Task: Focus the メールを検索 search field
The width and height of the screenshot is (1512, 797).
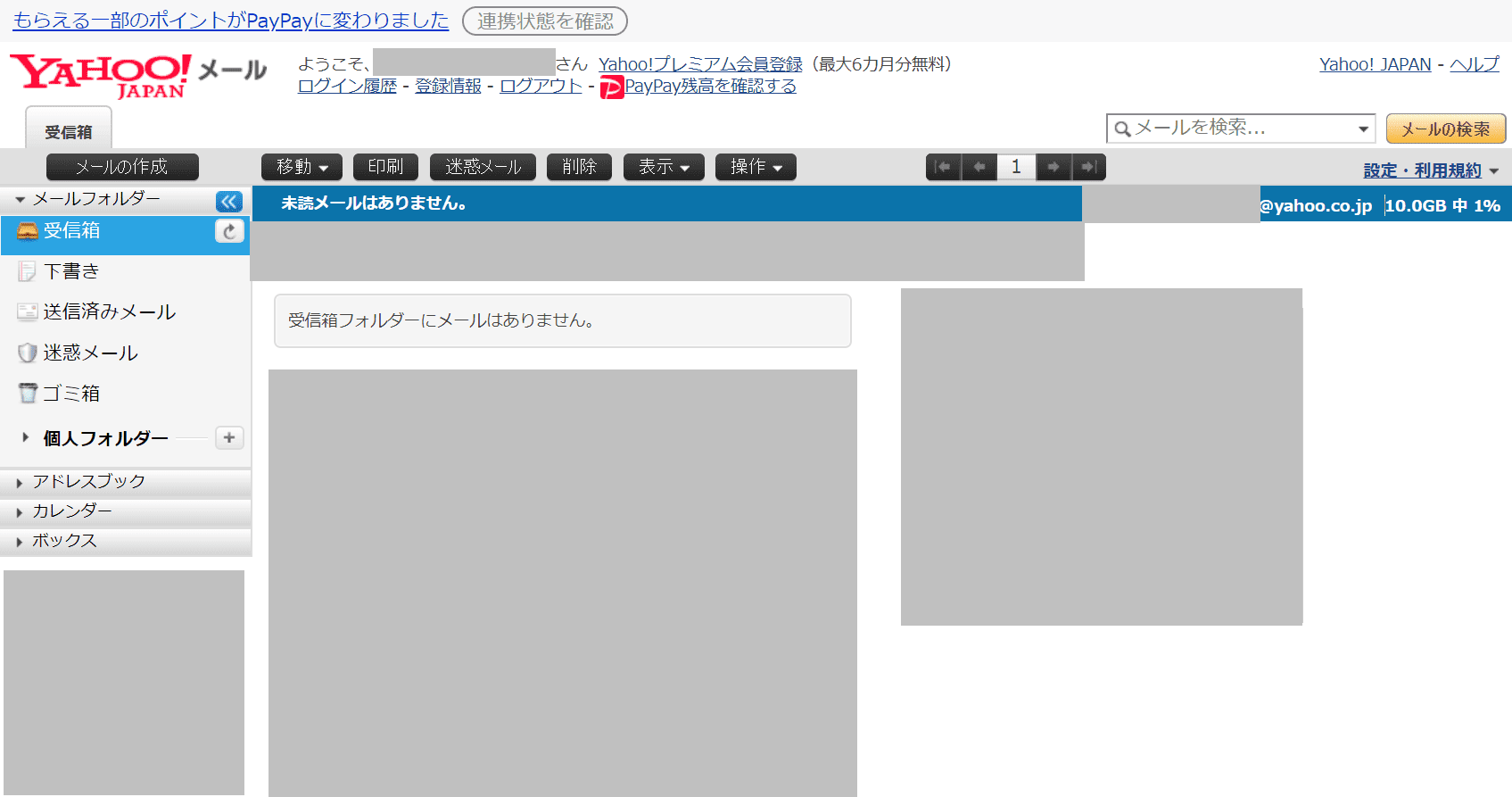Action: pyautogui.click(x=1240, y=129)
